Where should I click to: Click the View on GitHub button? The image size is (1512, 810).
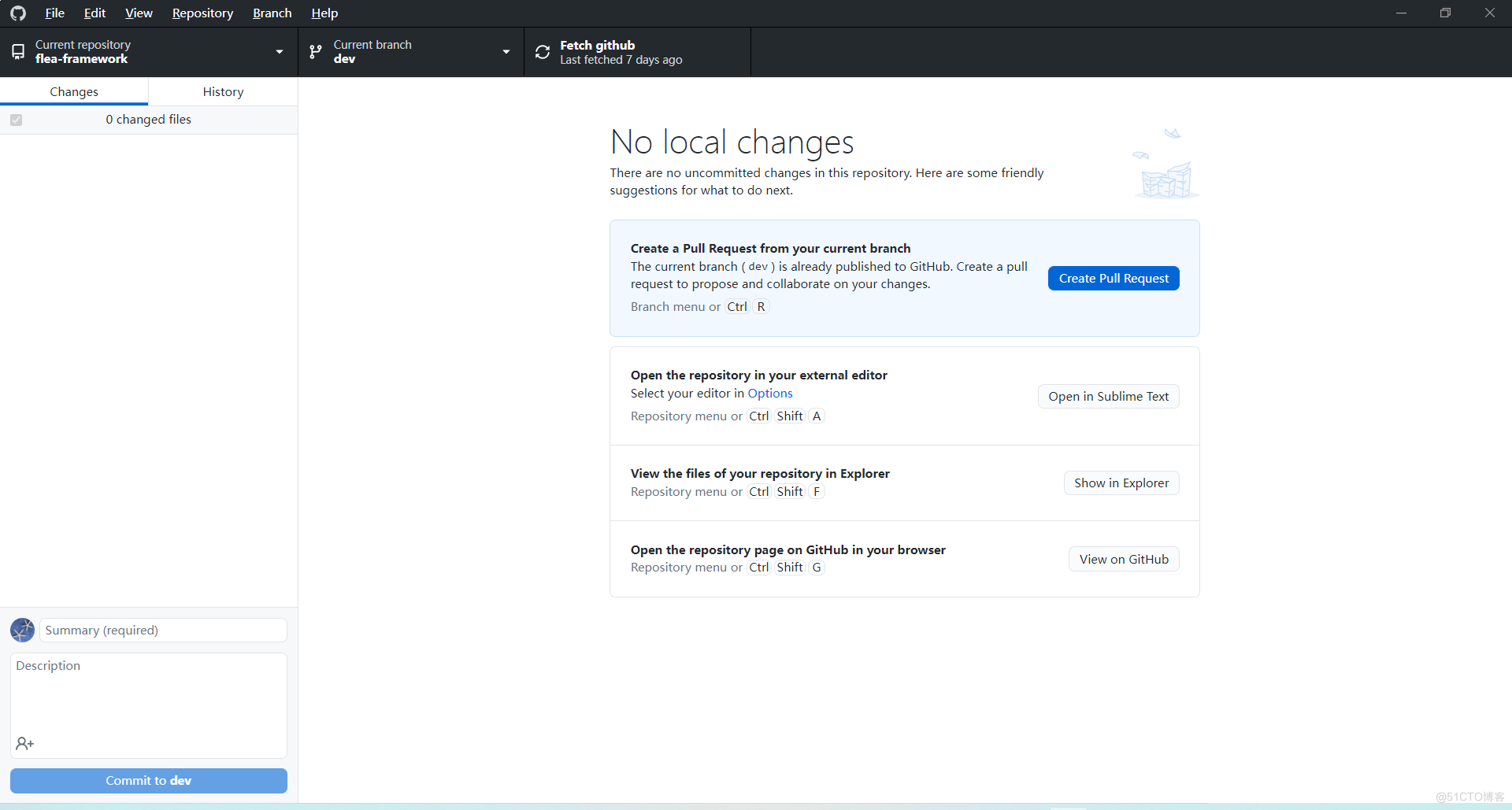click(1124, 559)
